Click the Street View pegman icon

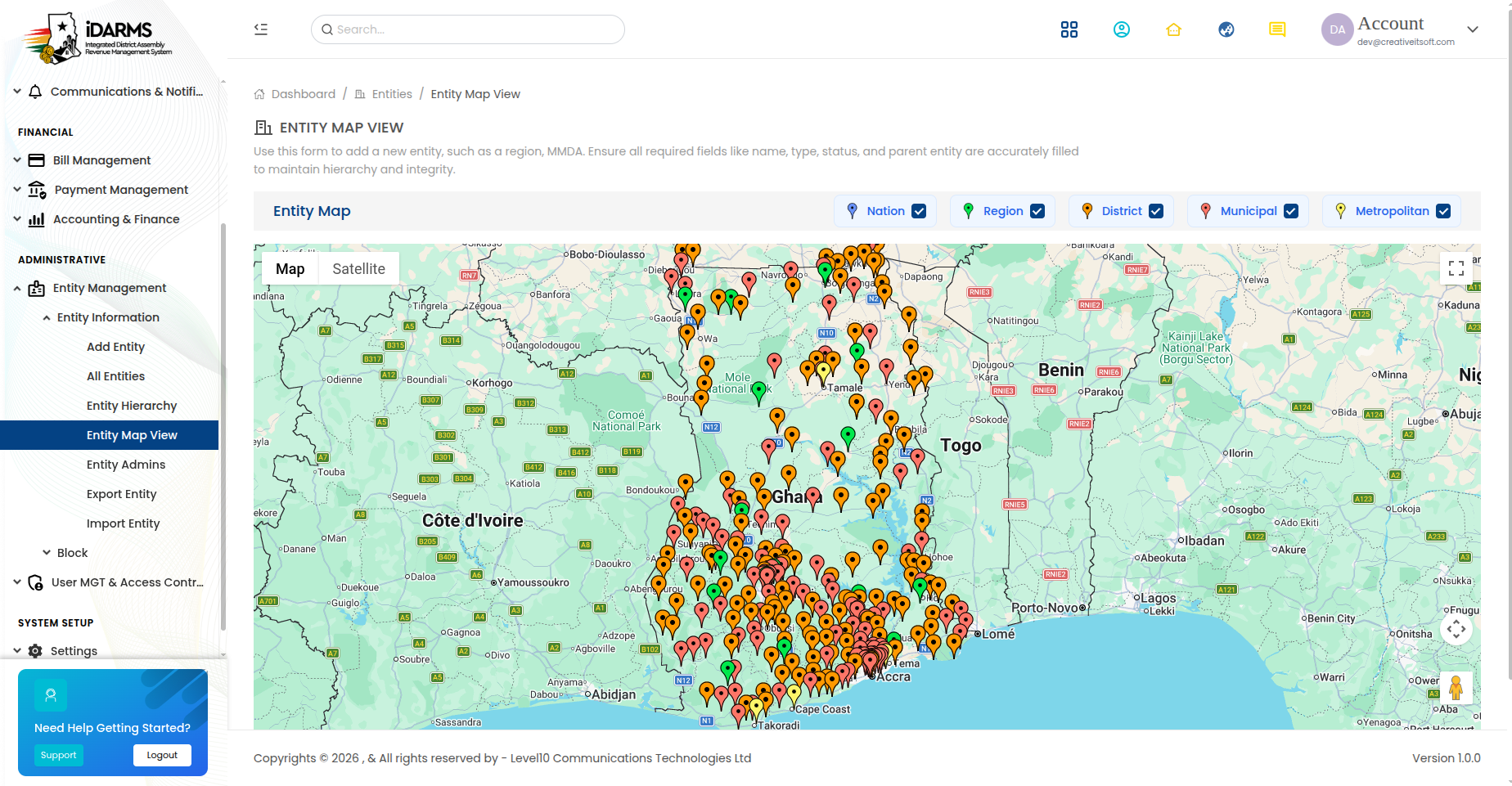[1456, 688]
